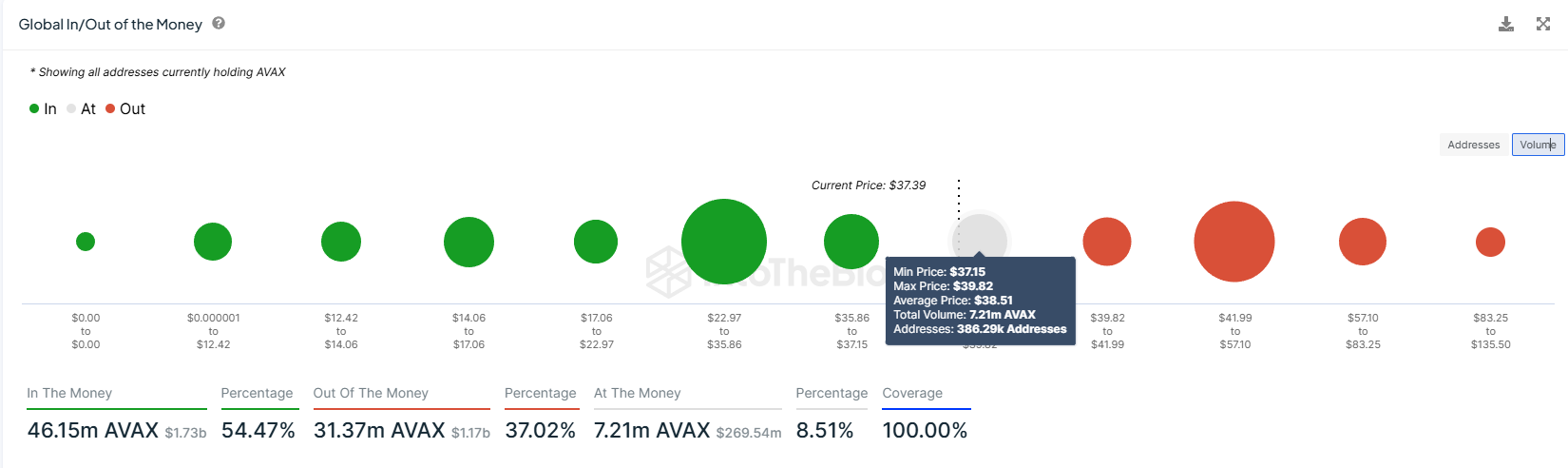The height and width of the screenshot is (468, 1568).
Task: Click the gray At-the-money bubble
Action: (x=979, y=236)
